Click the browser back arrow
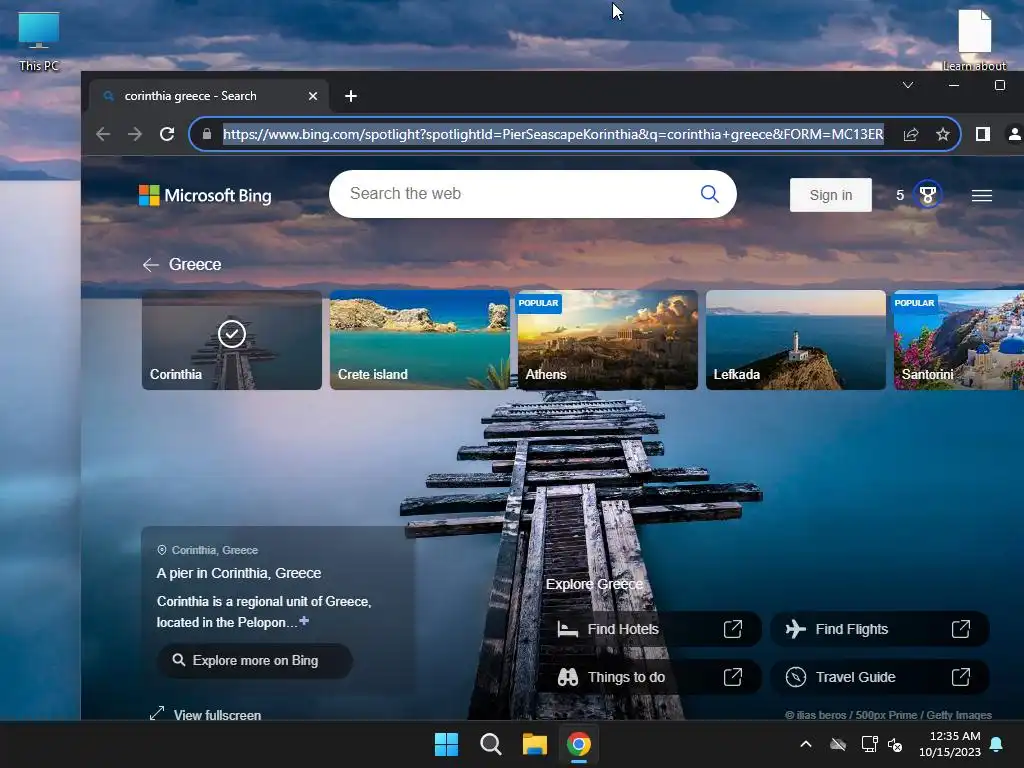 pos(103,134)
